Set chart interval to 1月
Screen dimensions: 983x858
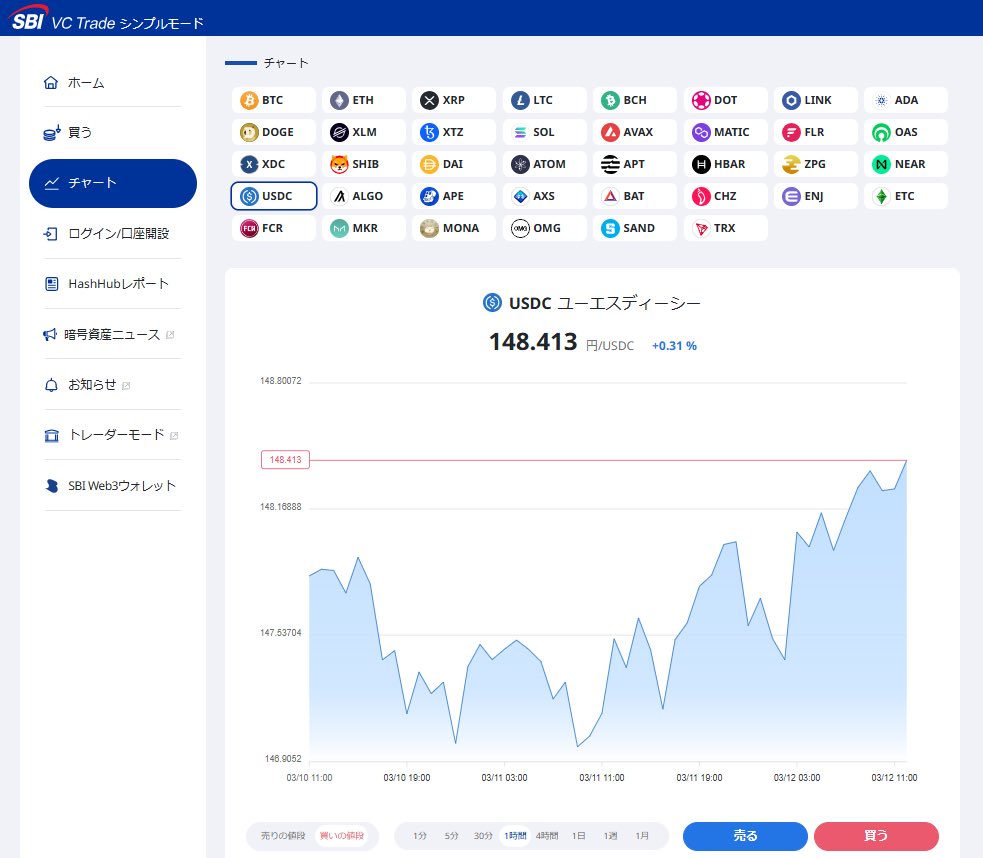[642, 836]
